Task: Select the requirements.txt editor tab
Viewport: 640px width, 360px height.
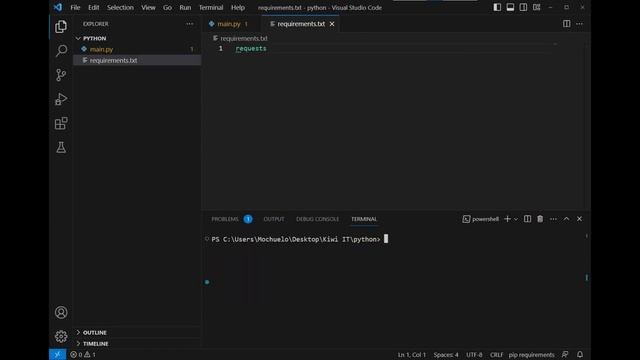Action: 301,24
